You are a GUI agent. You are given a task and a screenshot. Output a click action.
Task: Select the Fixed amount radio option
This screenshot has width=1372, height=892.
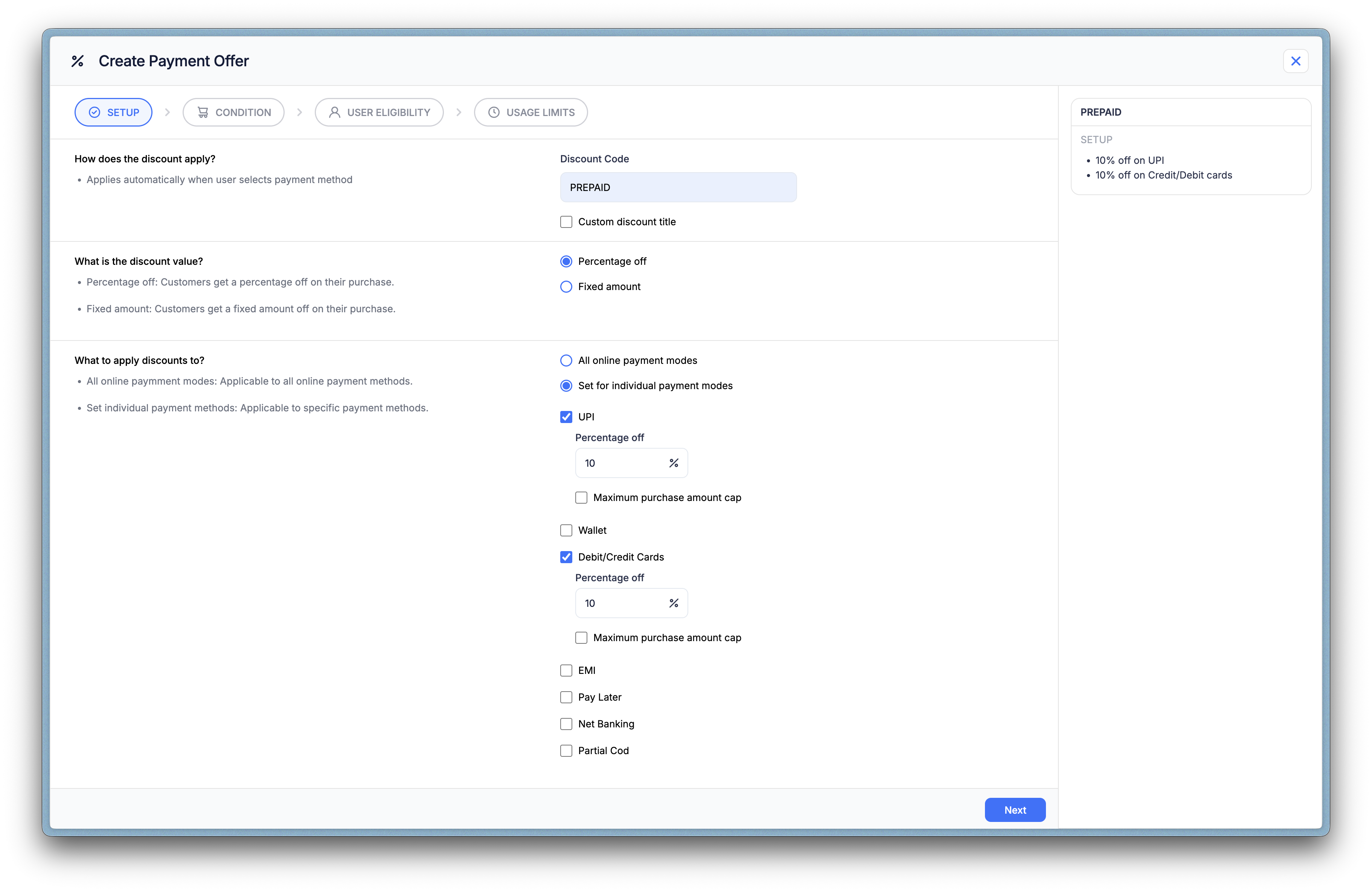[x=566, y=287]
